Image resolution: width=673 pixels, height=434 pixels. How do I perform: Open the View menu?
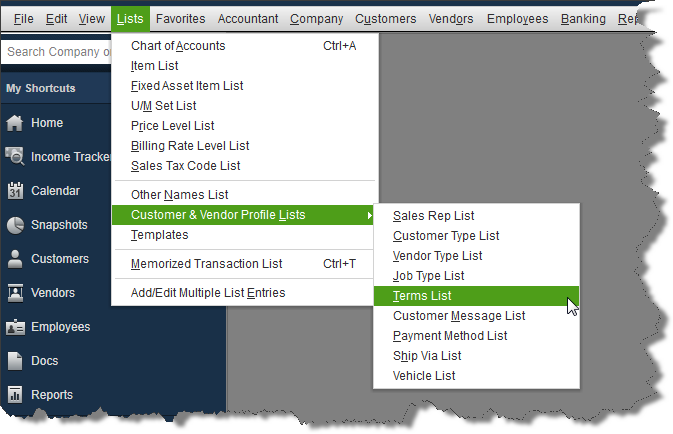[x=91, y=19]
